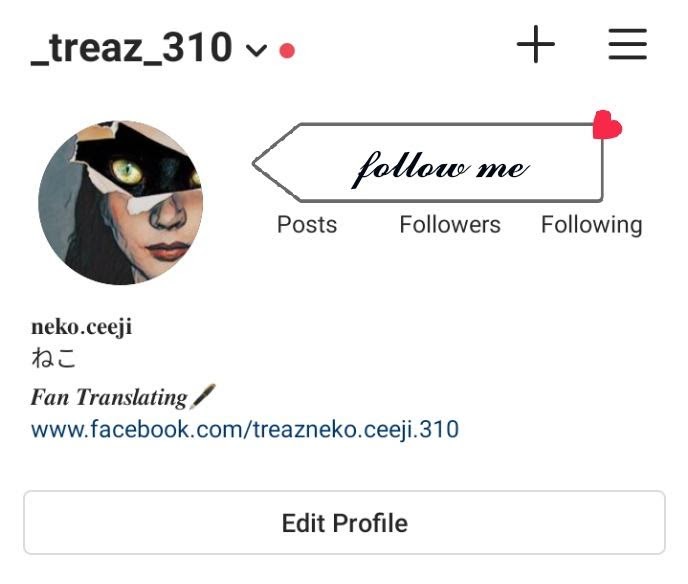Click the red notification dot
Screen dimensions: 688x584
tap(287, 50)
